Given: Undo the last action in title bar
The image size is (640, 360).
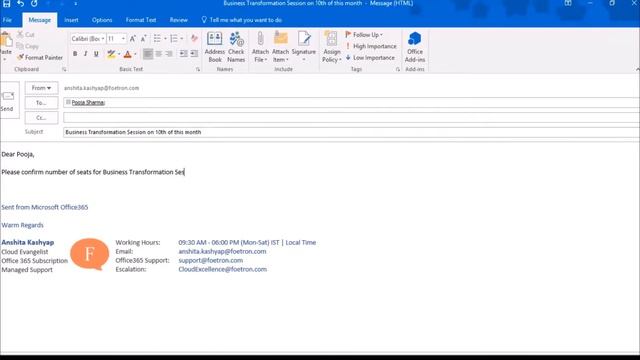Looking at the screenshot, I should 20,4.
